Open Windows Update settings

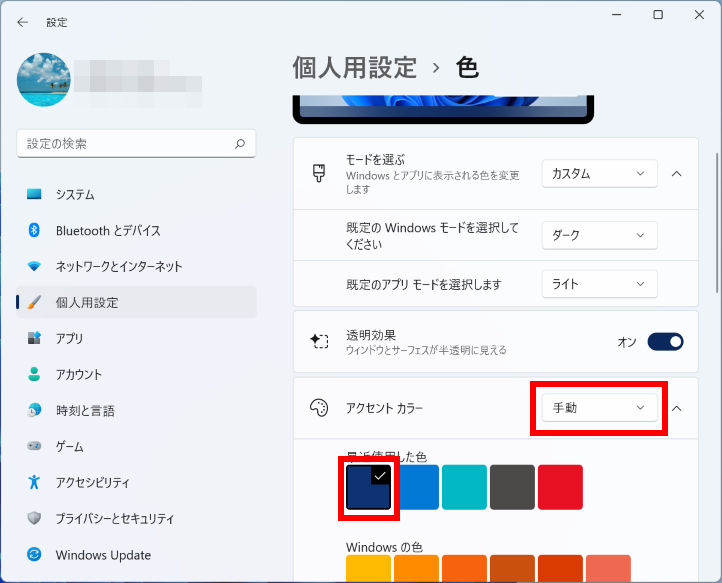pyautogui.click(x=136, y=554)
